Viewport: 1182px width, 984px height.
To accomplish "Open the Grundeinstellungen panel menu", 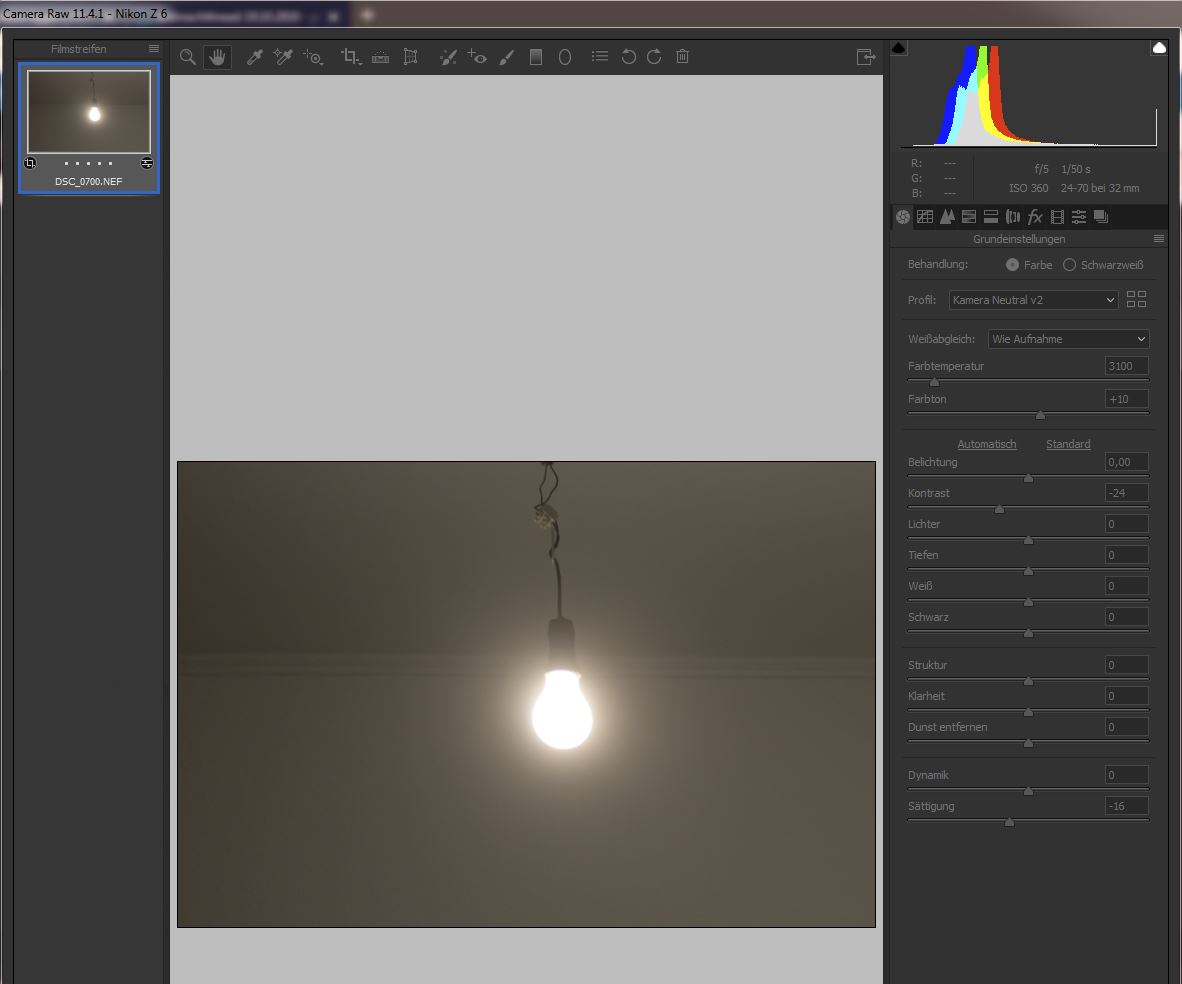I will pyautogui.click(x=1159, y=238).
